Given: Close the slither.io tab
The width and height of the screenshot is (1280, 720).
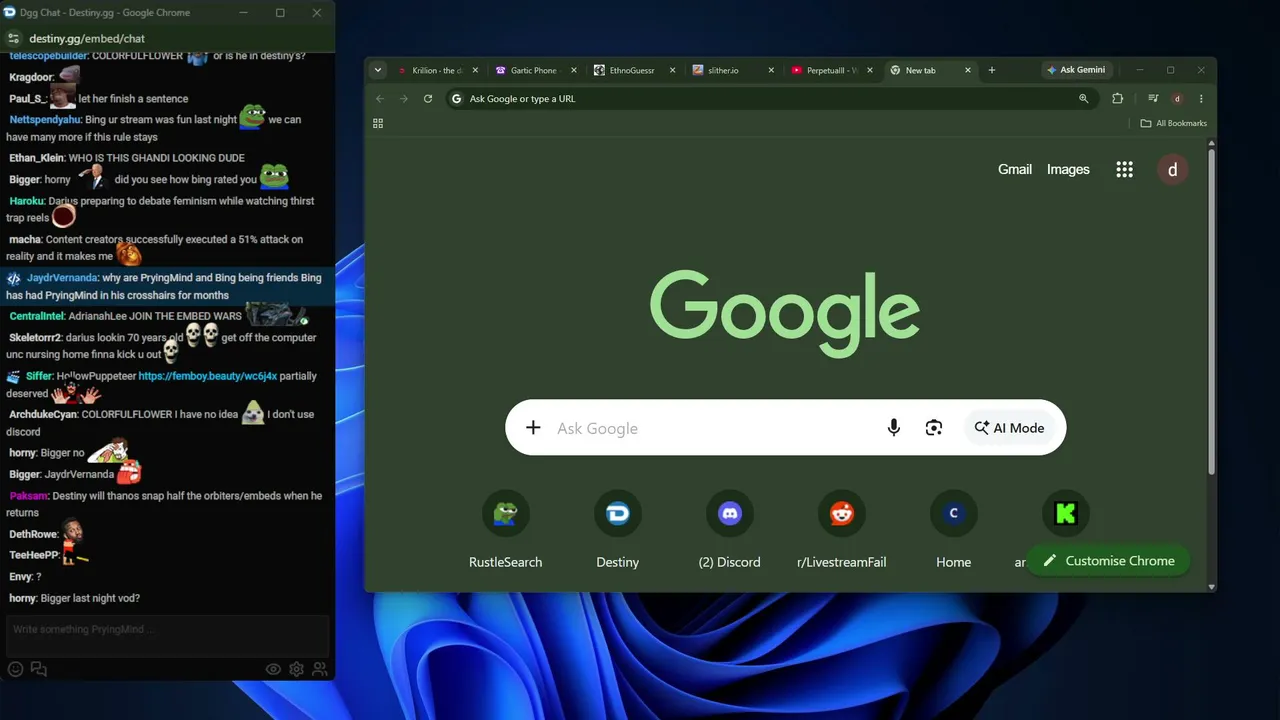Looking at the screenshot, I should pyautogui.click(x=771, y=70).
